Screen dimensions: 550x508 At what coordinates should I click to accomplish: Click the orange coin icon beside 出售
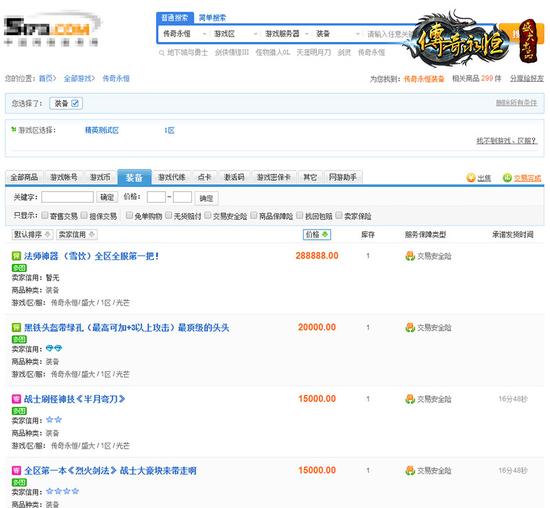(x=471, y=178)
